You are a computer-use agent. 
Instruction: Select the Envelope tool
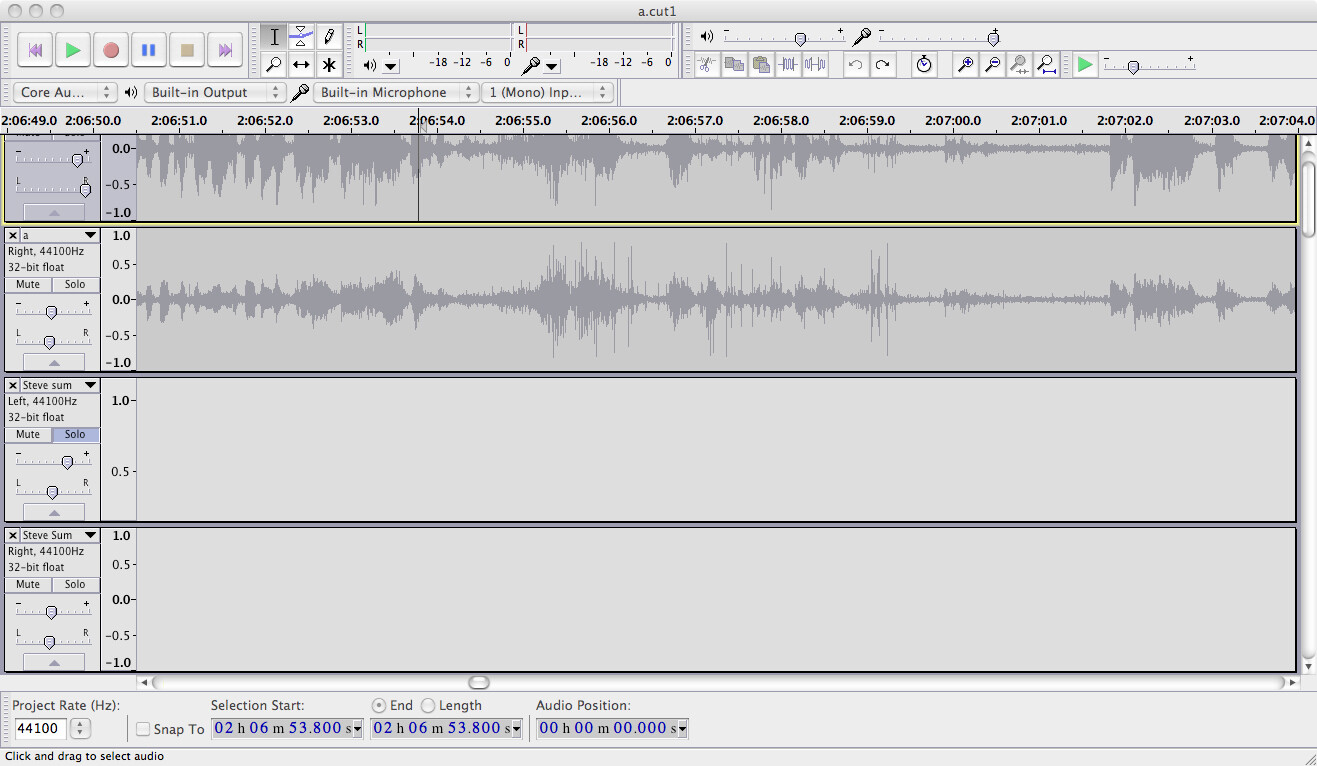(x=301, y=37)
